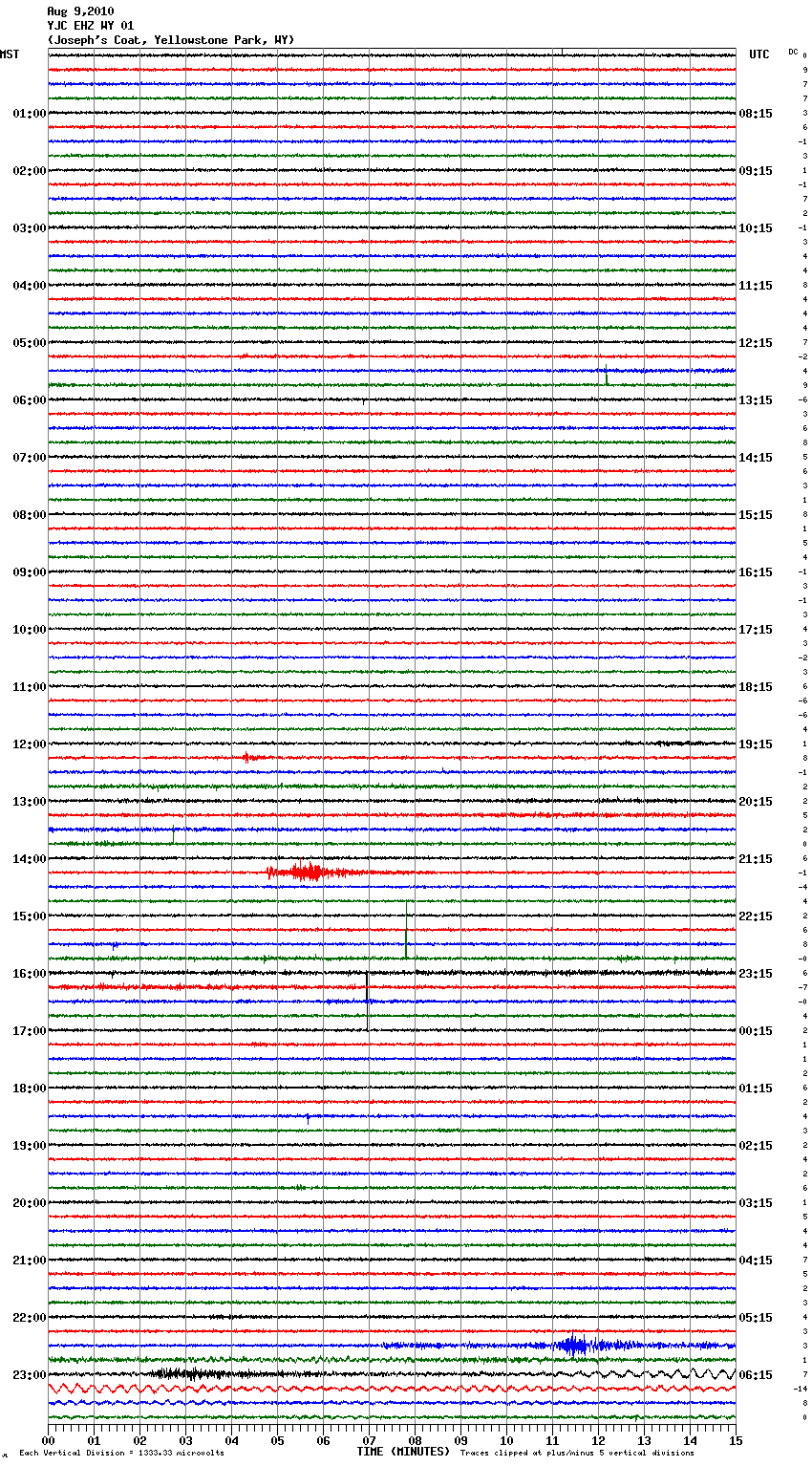
Task: Click minute tick label "13" on bottom axis
Action: [x=644, y=1440]
